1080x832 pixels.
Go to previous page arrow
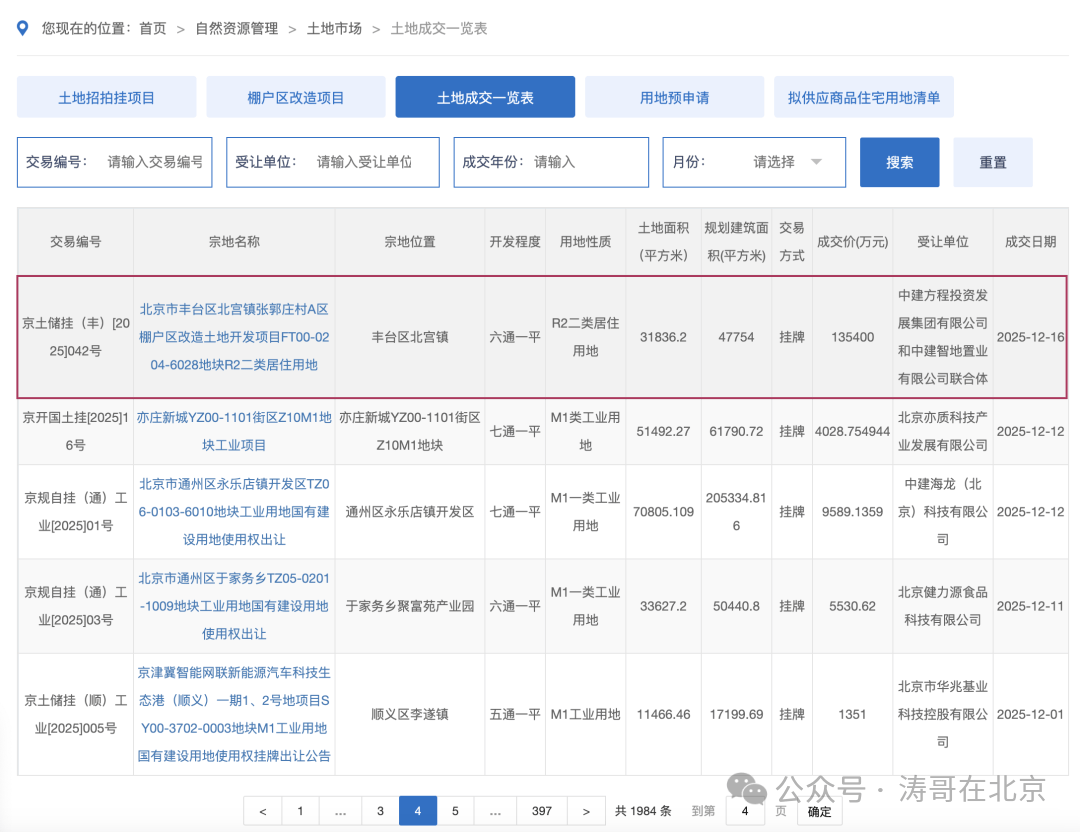tap(263, 811)
